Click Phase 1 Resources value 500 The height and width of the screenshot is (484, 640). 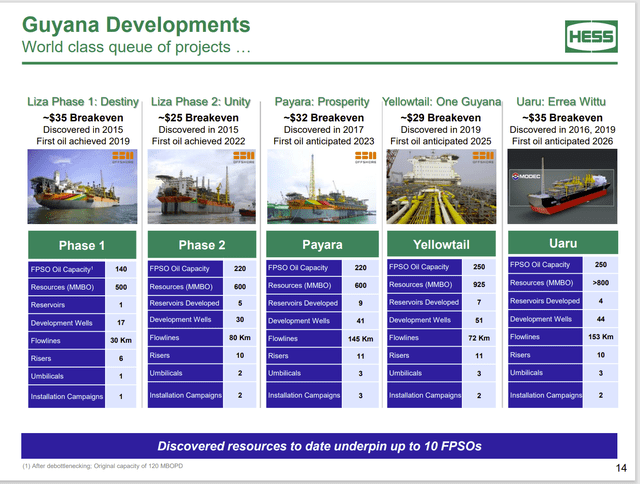pos(121,287)
